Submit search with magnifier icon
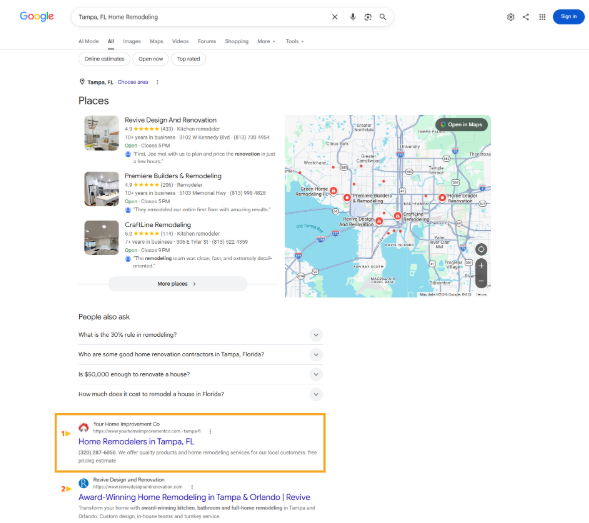 click(x=382, y=17)
